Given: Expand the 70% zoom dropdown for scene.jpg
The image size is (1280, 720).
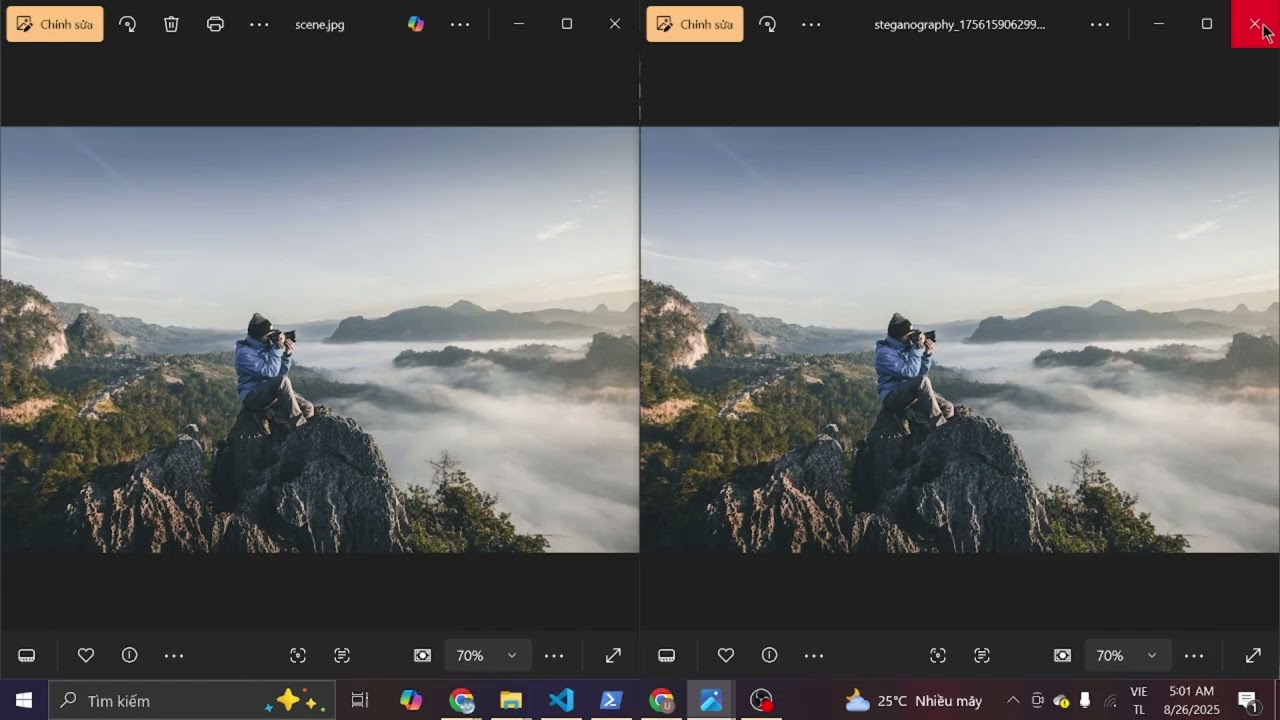Looking at the screenshot, I should [512, 655].
